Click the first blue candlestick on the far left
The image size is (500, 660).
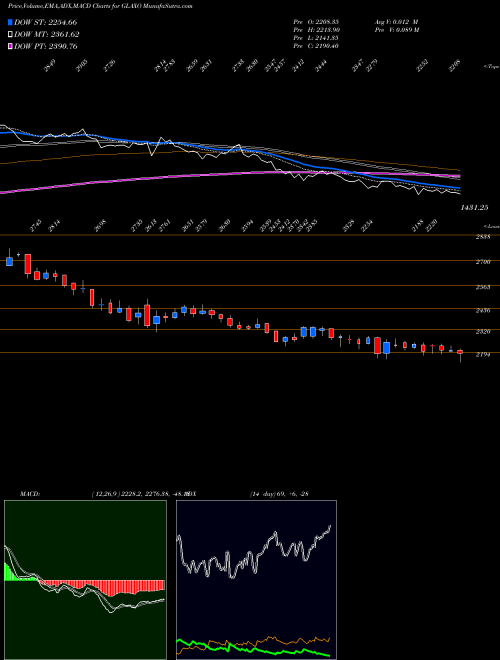coord(9,261)
